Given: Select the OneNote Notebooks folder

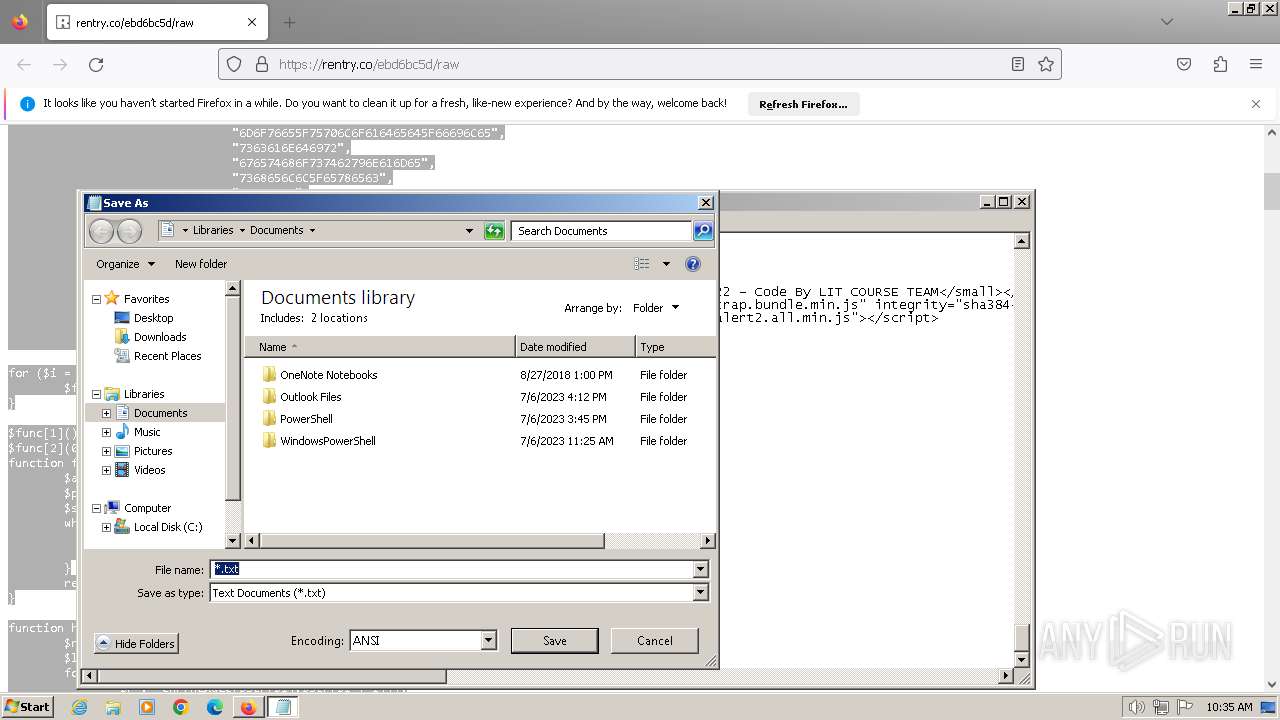Looking at the screenshot, I should tap(328, 375).
